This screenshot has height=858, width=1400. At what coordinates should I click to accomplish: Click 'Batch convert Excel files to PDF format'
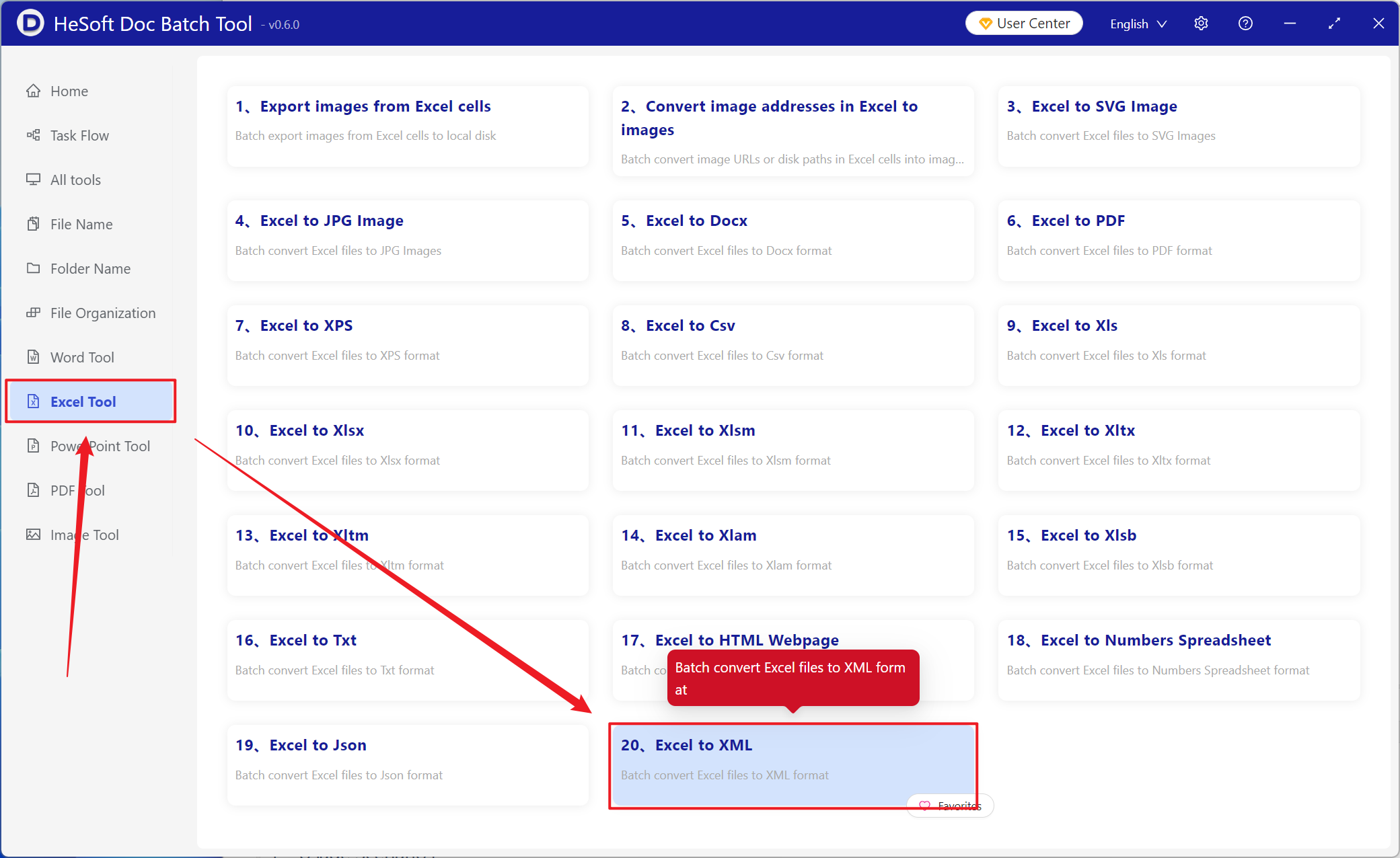pyautogui.click(x=1109, y=251)
